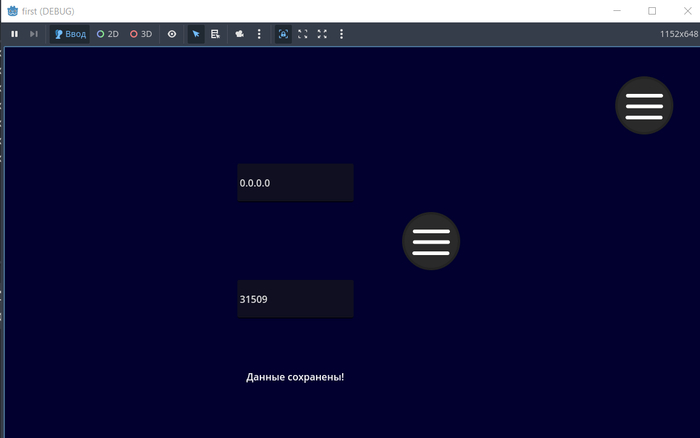Click the port field showing 31509
This screenshot has height=438, width=700.
point(295,299)
